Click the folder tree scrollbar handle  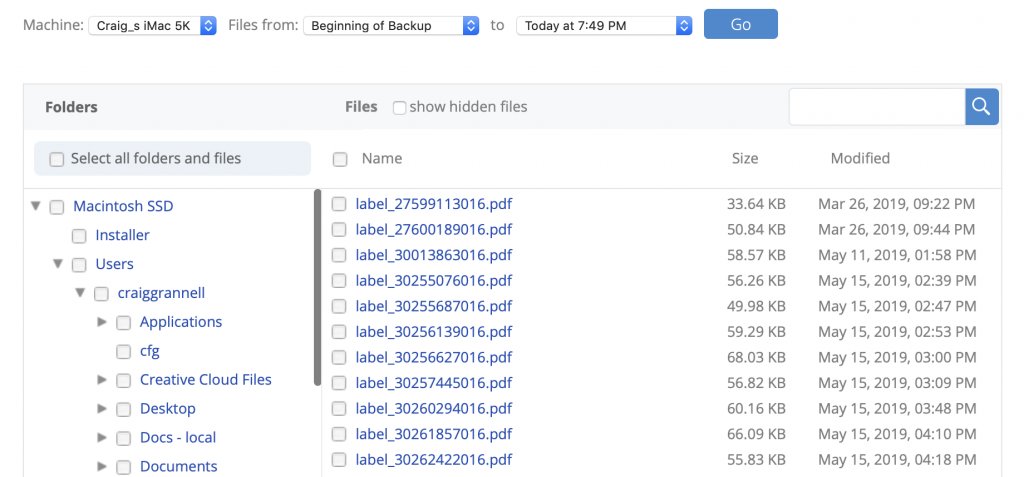[x=317, y=288]
